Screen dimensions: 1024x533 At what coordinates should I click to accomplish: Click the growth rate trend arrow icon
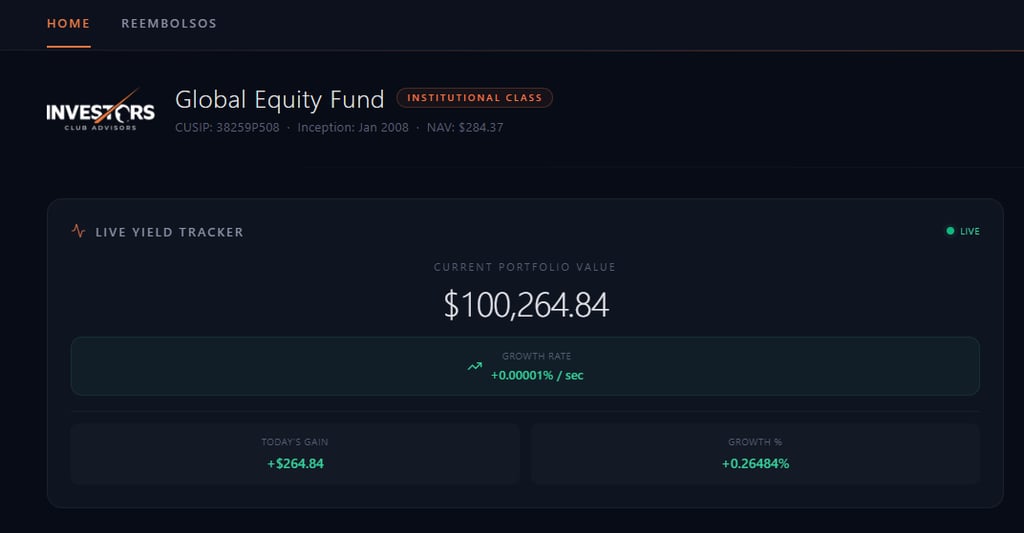[475, 366]
